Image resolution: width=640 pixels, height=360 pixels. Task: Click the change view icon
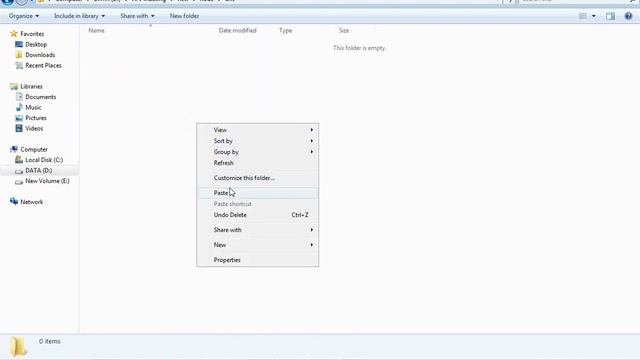(583, 16)
